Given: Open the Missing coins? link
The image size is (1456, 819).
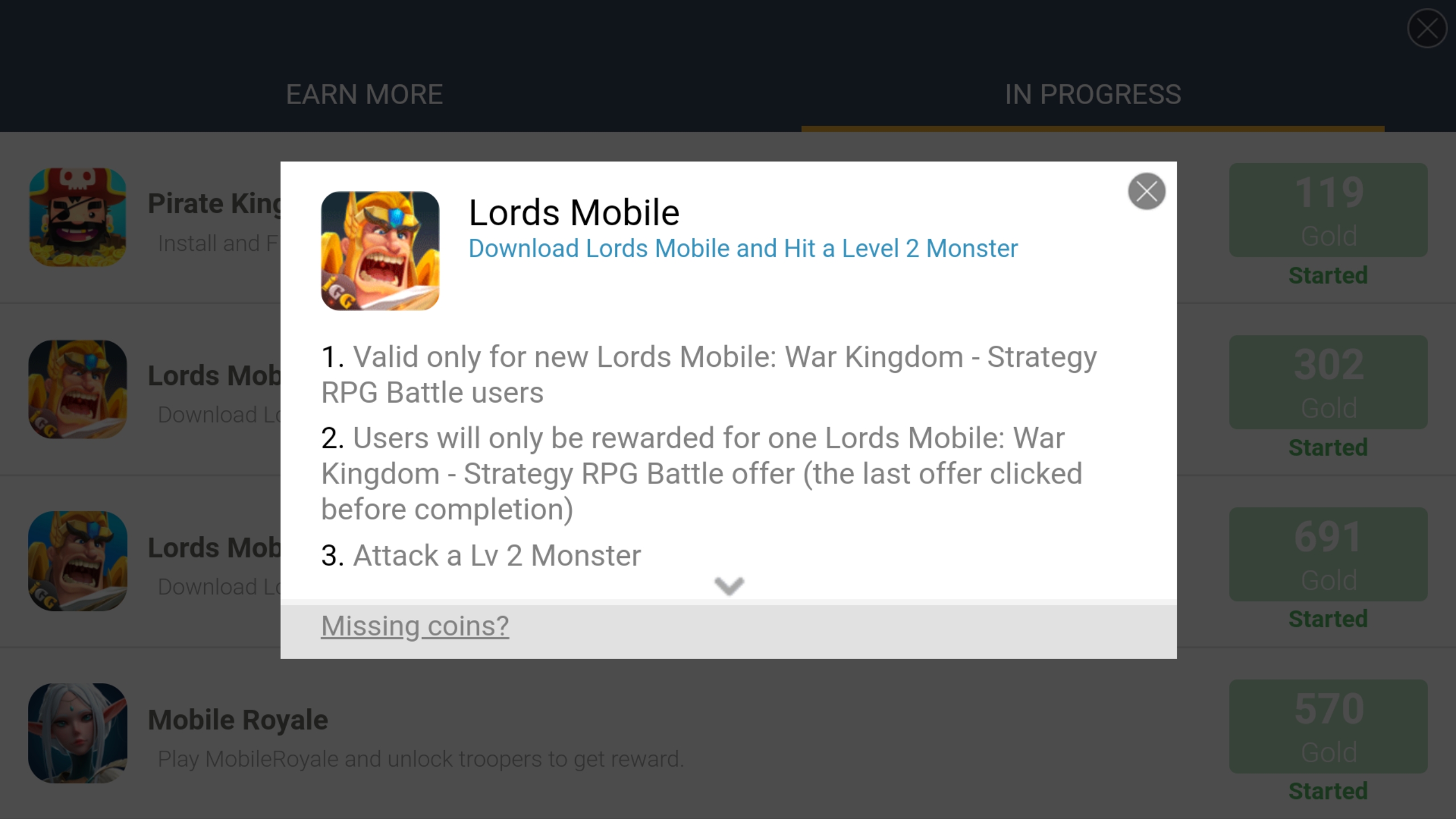Looking at the screenshot, I should click(415, 626).
